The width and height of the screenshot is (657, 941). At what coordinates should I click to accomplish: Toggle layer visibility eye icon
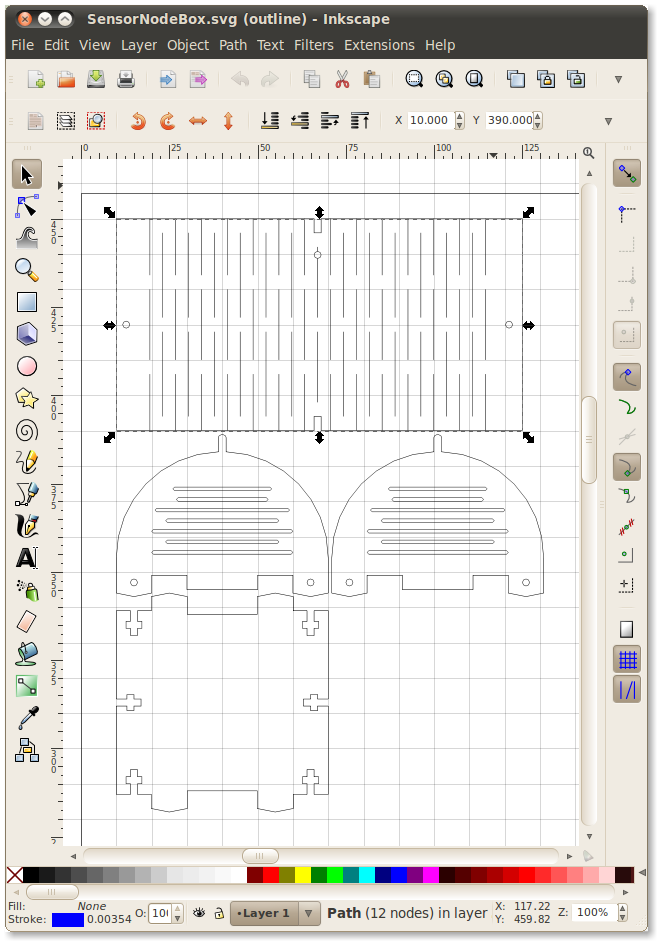click(x=199, y=913)
